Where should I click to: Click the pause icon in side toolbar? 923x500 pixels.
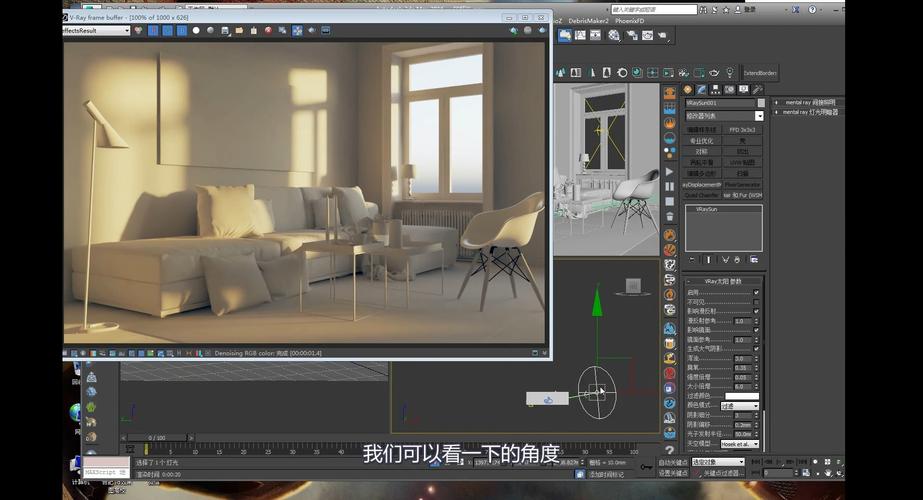tap(669, 187)
